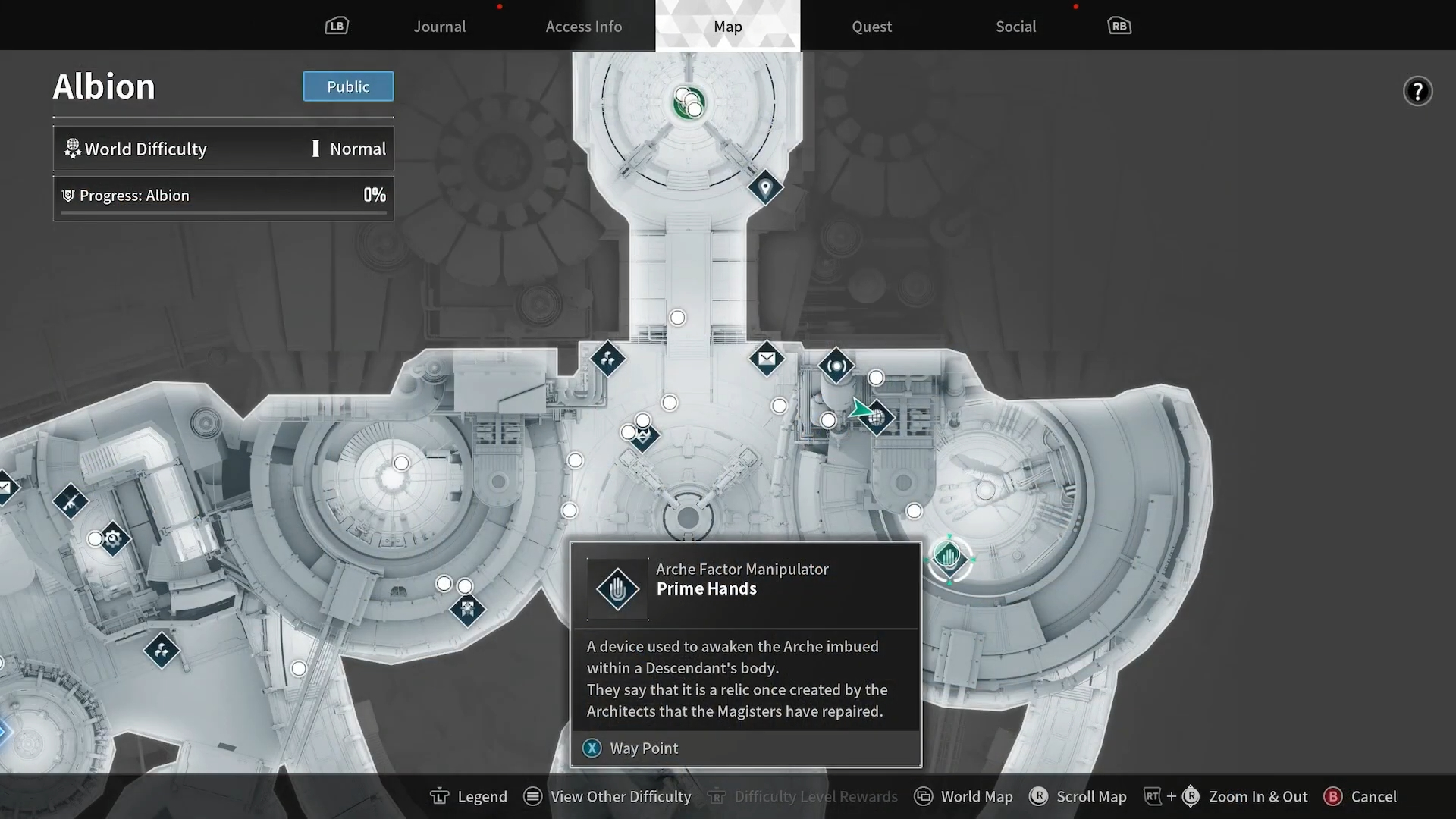Select white circle marker on the hand platform
The height and width of the screenshot is (819, 1456).
pos(985,491)
